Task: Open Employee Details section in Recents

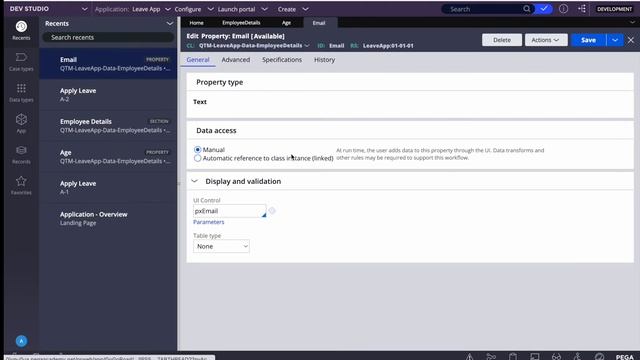Action: 109,126
